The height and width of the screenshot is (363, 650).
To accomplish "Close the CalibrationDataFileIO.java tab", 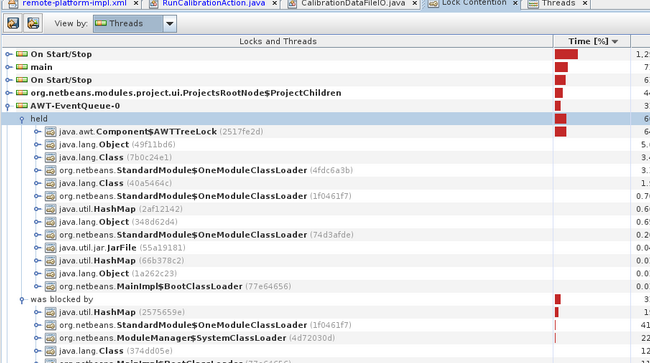I will 415,3.
